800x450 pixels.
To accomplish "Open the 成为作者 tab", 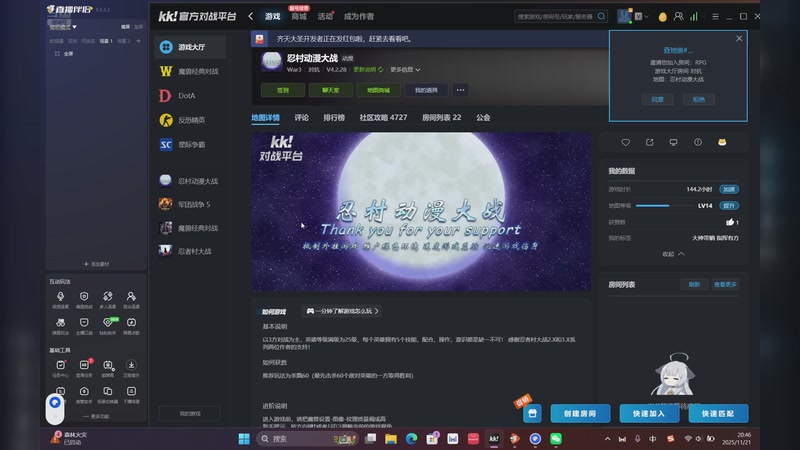I will (359, 16).
